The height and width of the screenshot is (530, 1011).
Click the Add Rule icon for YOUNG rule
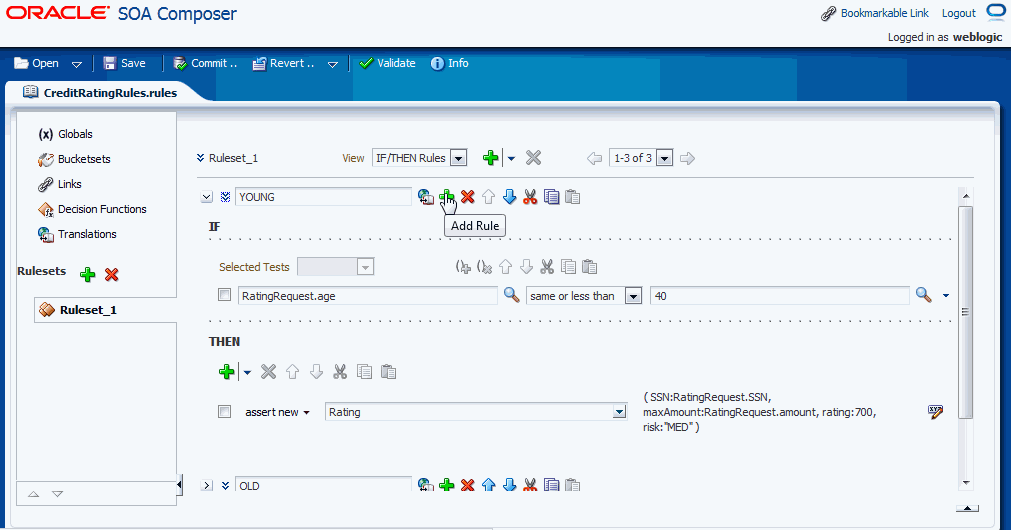tap(446, 197)
